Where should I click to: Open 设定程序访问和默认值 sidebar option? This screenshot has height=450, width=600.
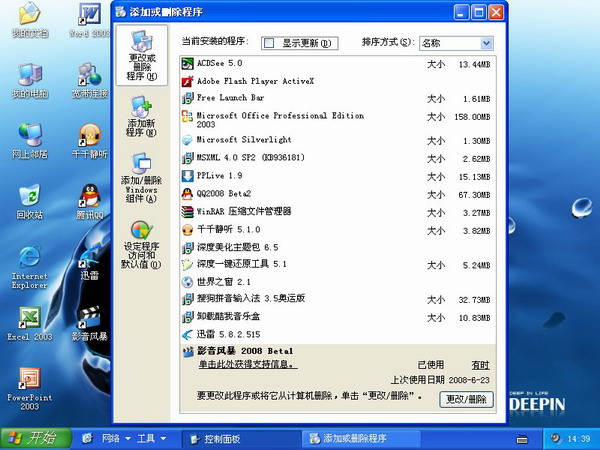click(x=142, y=245)
